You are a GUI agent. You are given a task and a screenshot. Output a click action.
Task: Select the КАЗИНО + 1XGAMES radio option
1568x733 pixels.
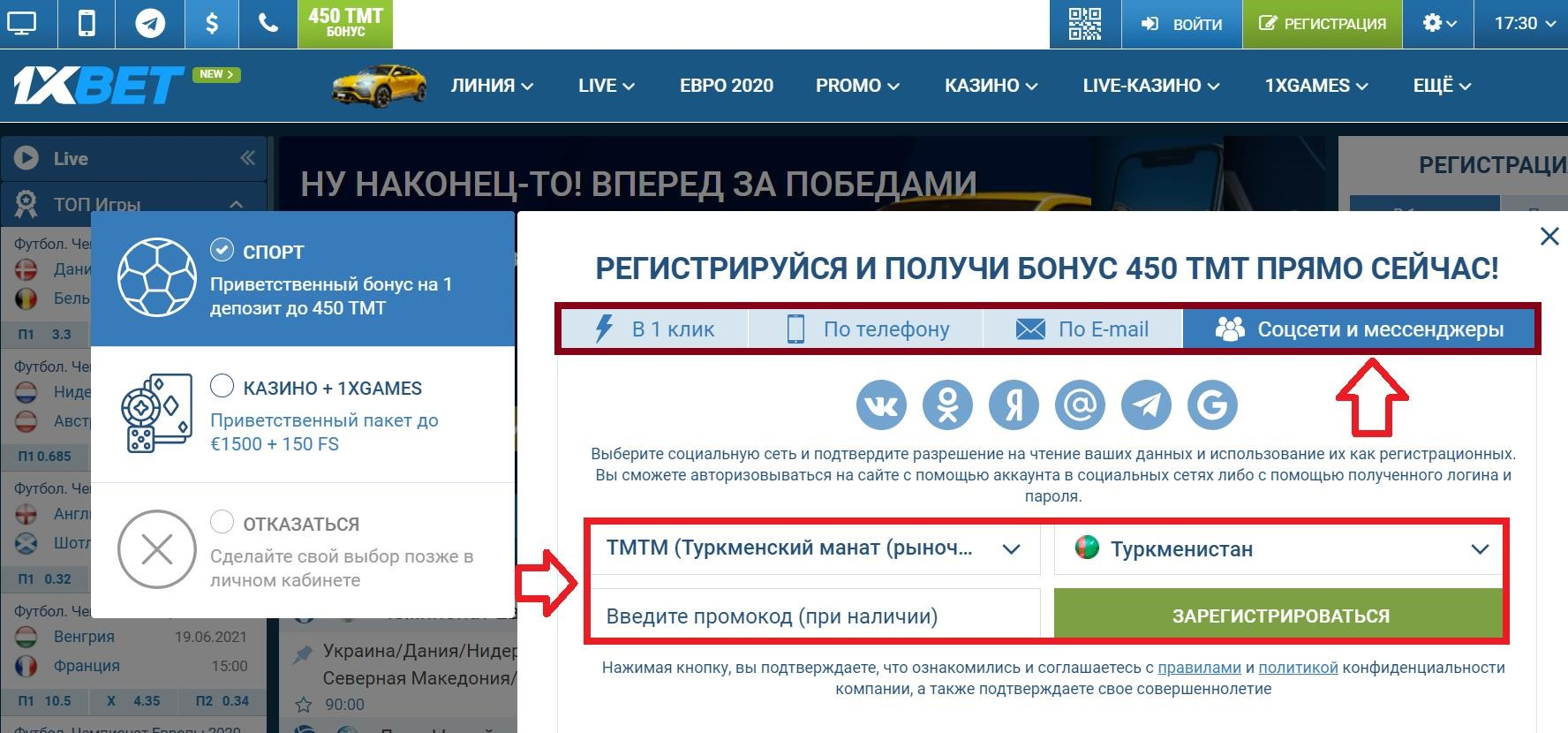click(222, 386)
